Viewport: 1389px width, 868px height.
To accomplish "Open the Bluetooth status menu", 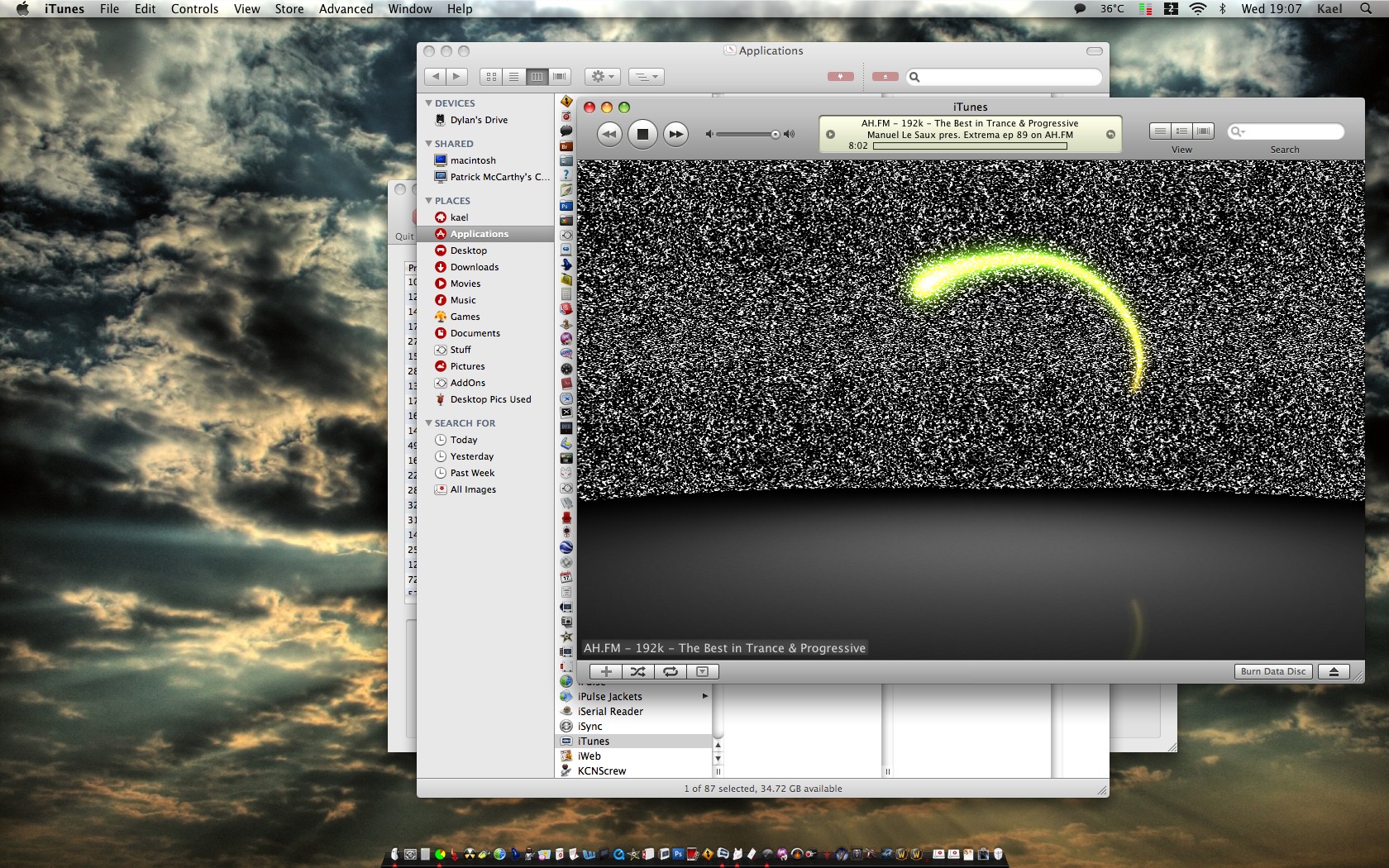I will click(1223, 9).
